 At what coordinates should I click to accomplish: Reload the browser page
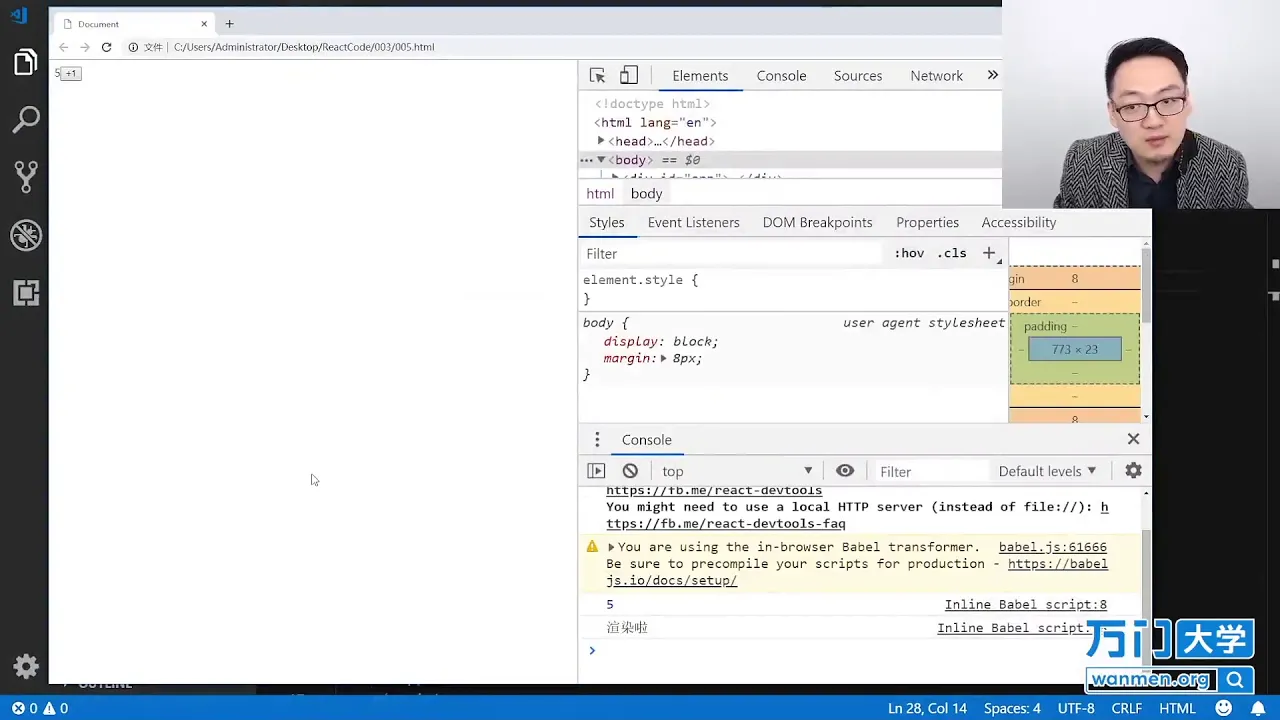click(106, 47)
